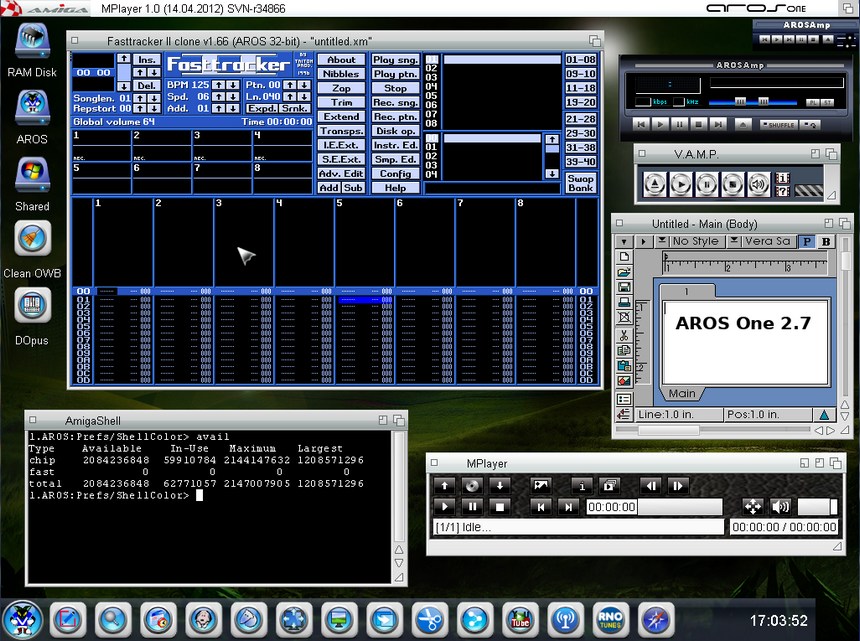Screen dimensions: 860x641
Task: Decrease Ln. value with its down arrow
Action: tap(304, 97)
